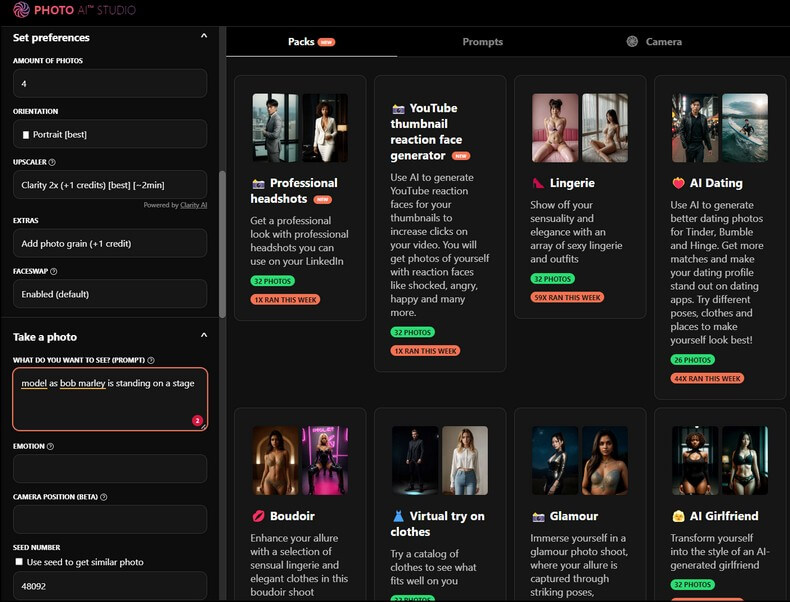The width and height of the screenshot is (790, 602).
Task: Collapse the Set preferences section
Action: [x=204, y=36]
